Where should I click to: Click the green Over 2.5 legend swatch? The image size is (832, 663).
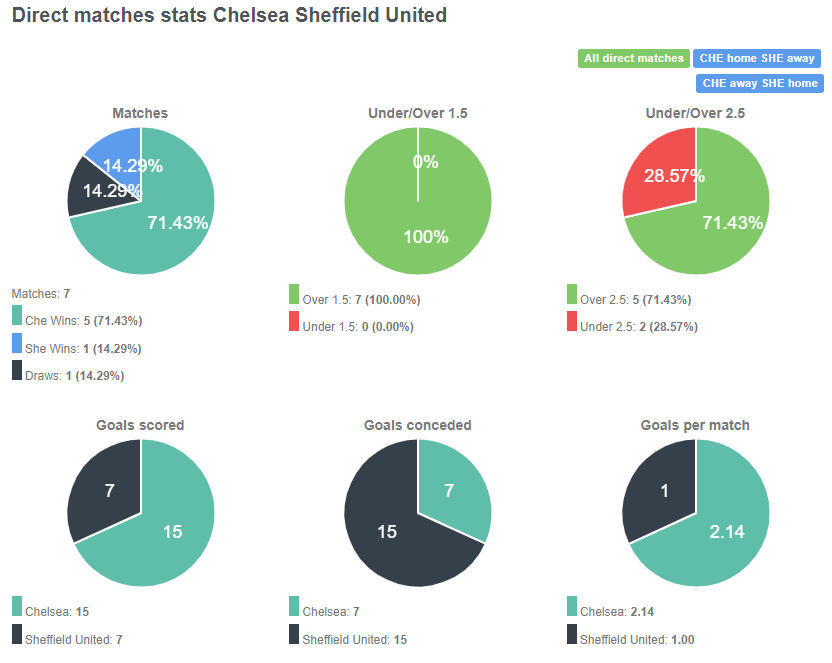(x=570, y=298)
